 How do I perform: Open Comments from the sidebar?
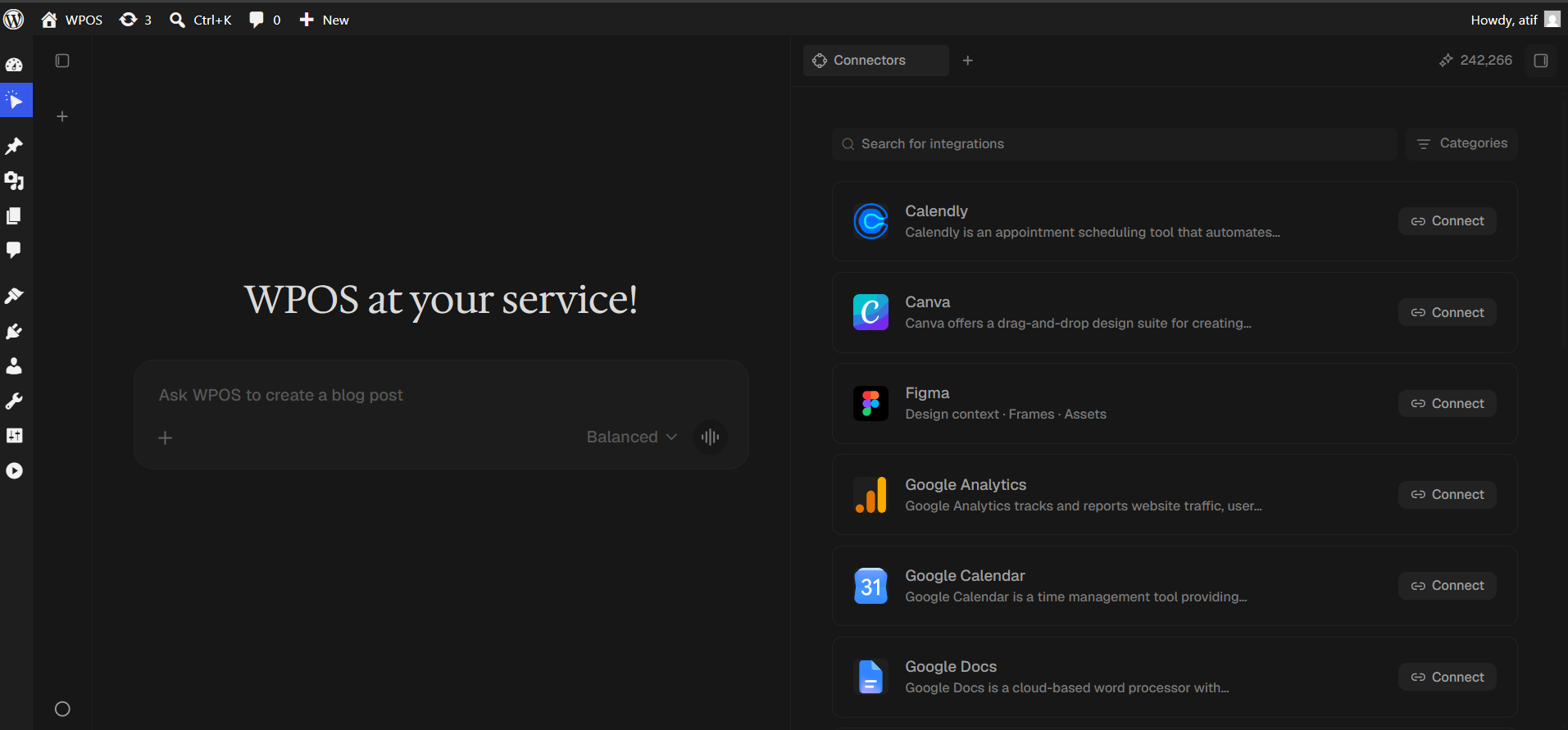14,250
